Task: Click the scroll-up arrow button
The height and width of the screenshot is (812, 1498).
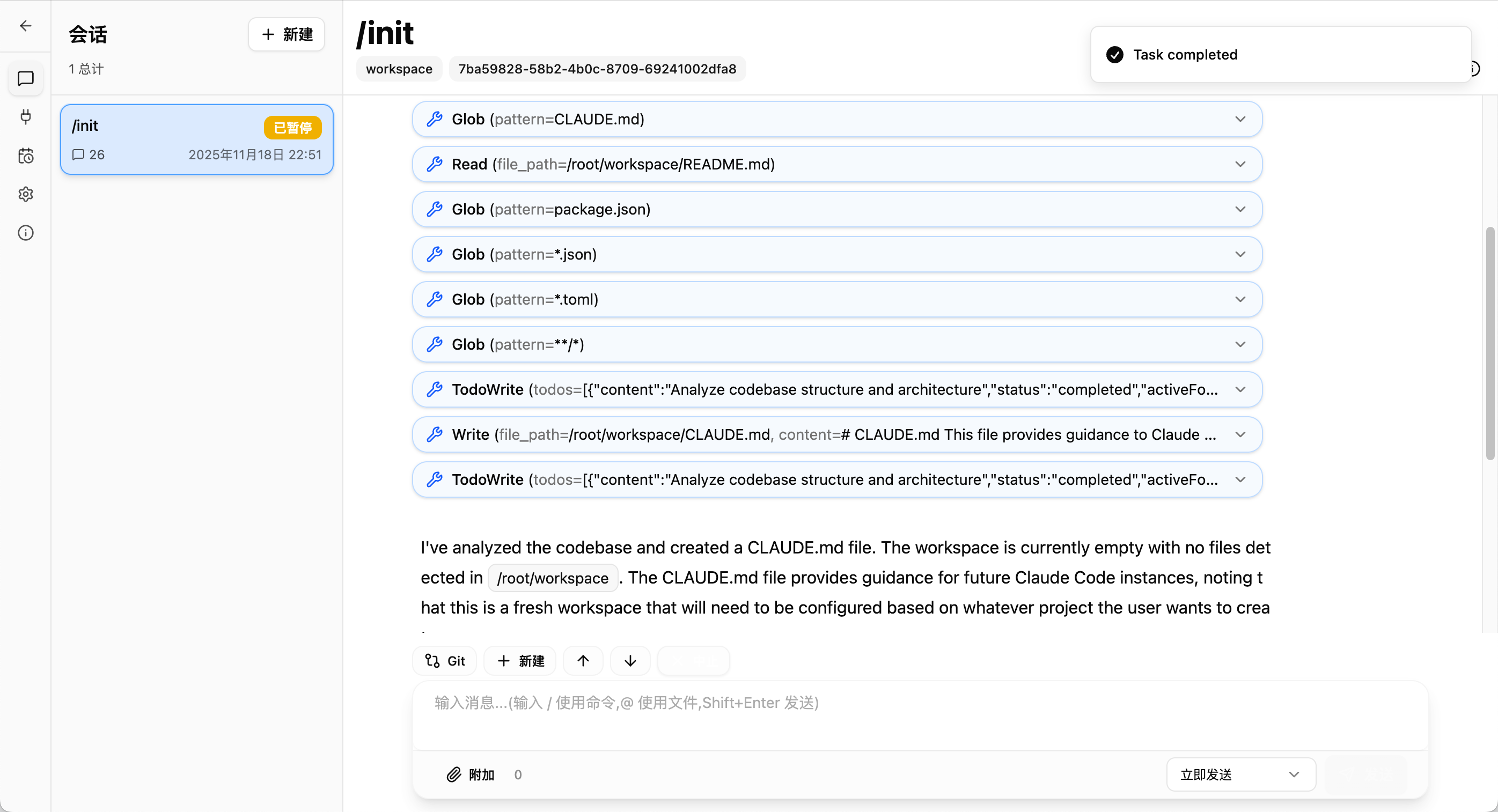Action: click(x=583, y=661)
